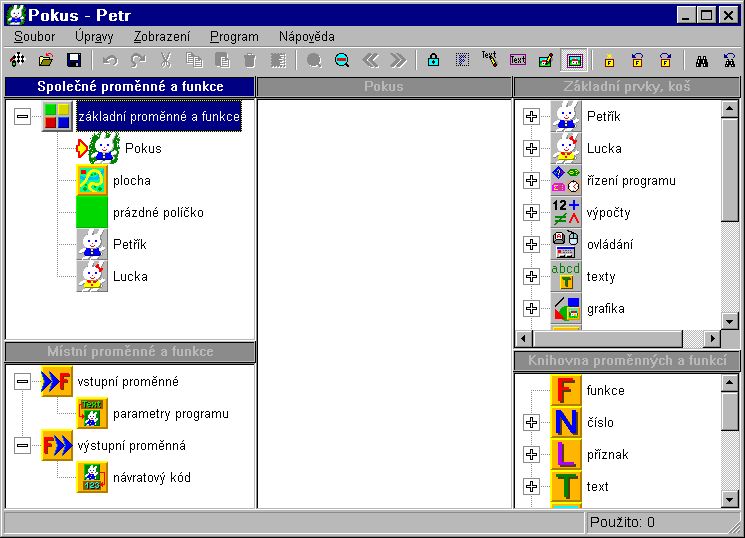This screenshot has height=538, width=745.
Task: Click the open folder toolbar icon
Action: pyautogui.click(x=46, y=61)
